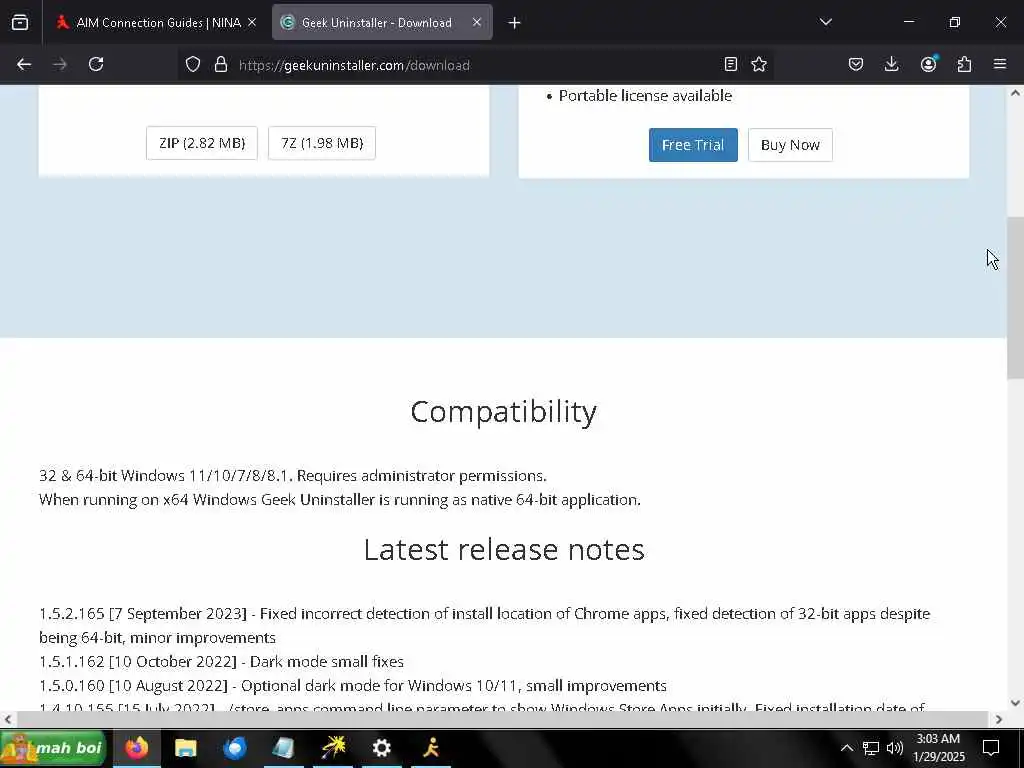Click the 1.5.1.162 Dark mode fixes line
This screenshot has width=1024, height=768.
[x=221, y=662]
